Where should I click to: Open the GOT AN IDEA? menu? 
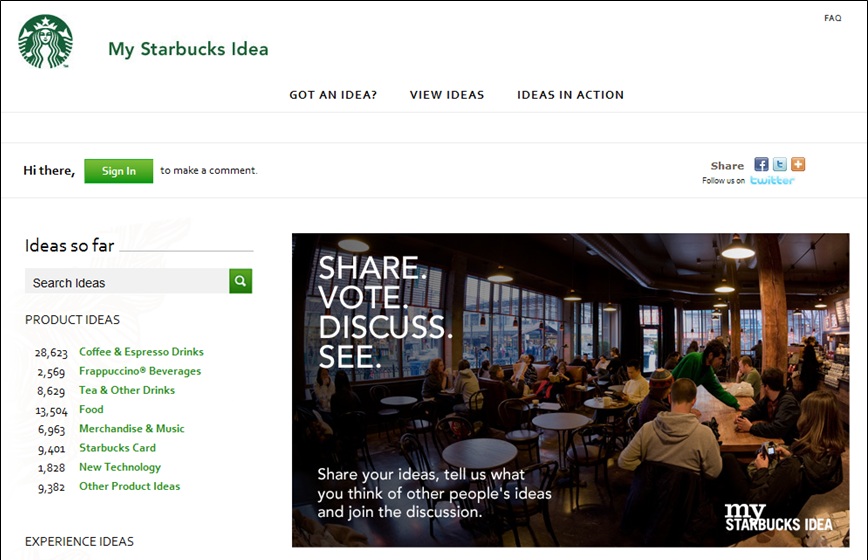coord(333,95)
